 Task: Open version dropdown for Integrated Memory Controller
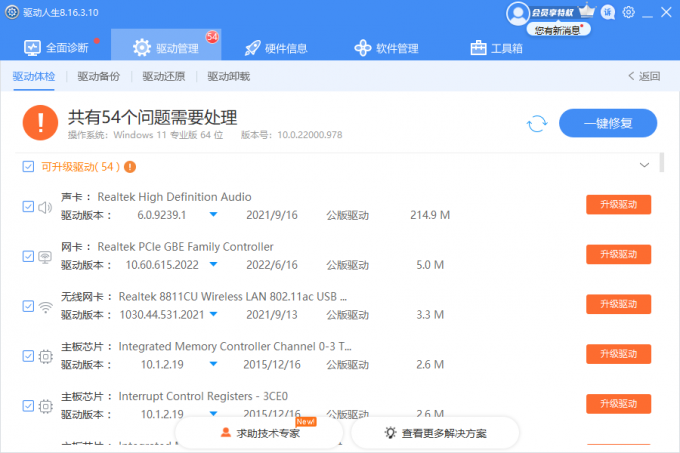pos(213,364)
